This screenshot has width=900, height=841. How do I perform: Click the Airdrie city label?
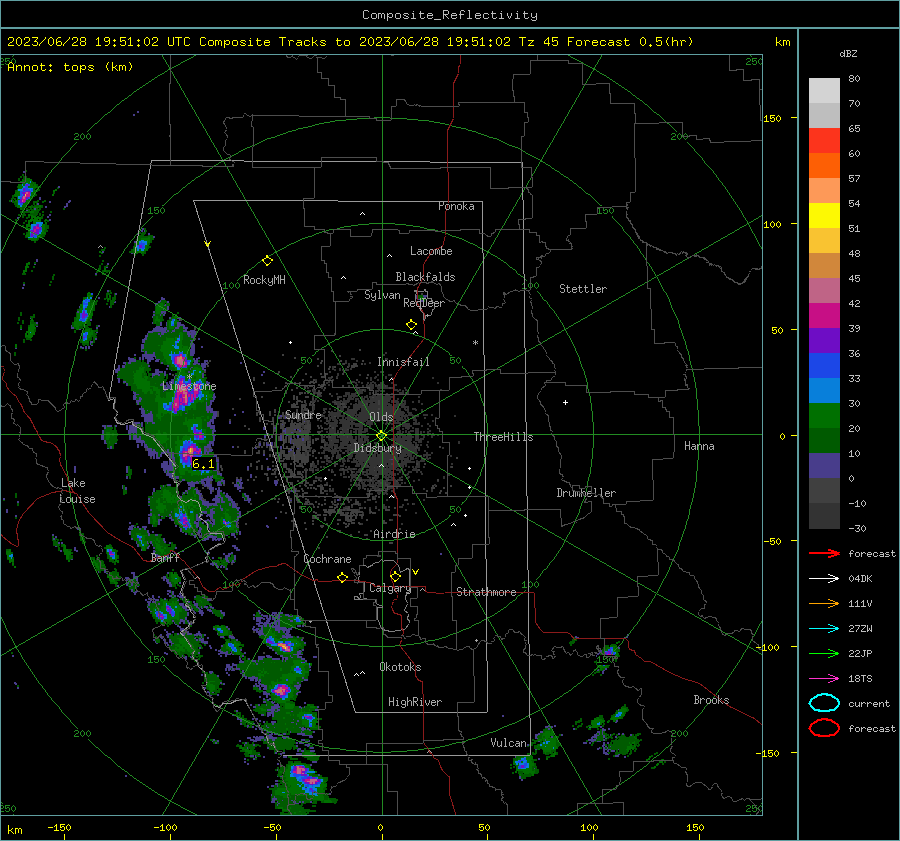[x=394, y=534]
